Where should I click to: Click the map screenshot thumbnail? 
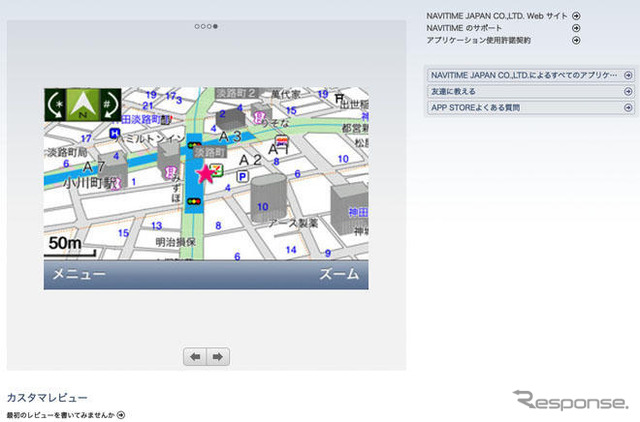click(206, 189)
